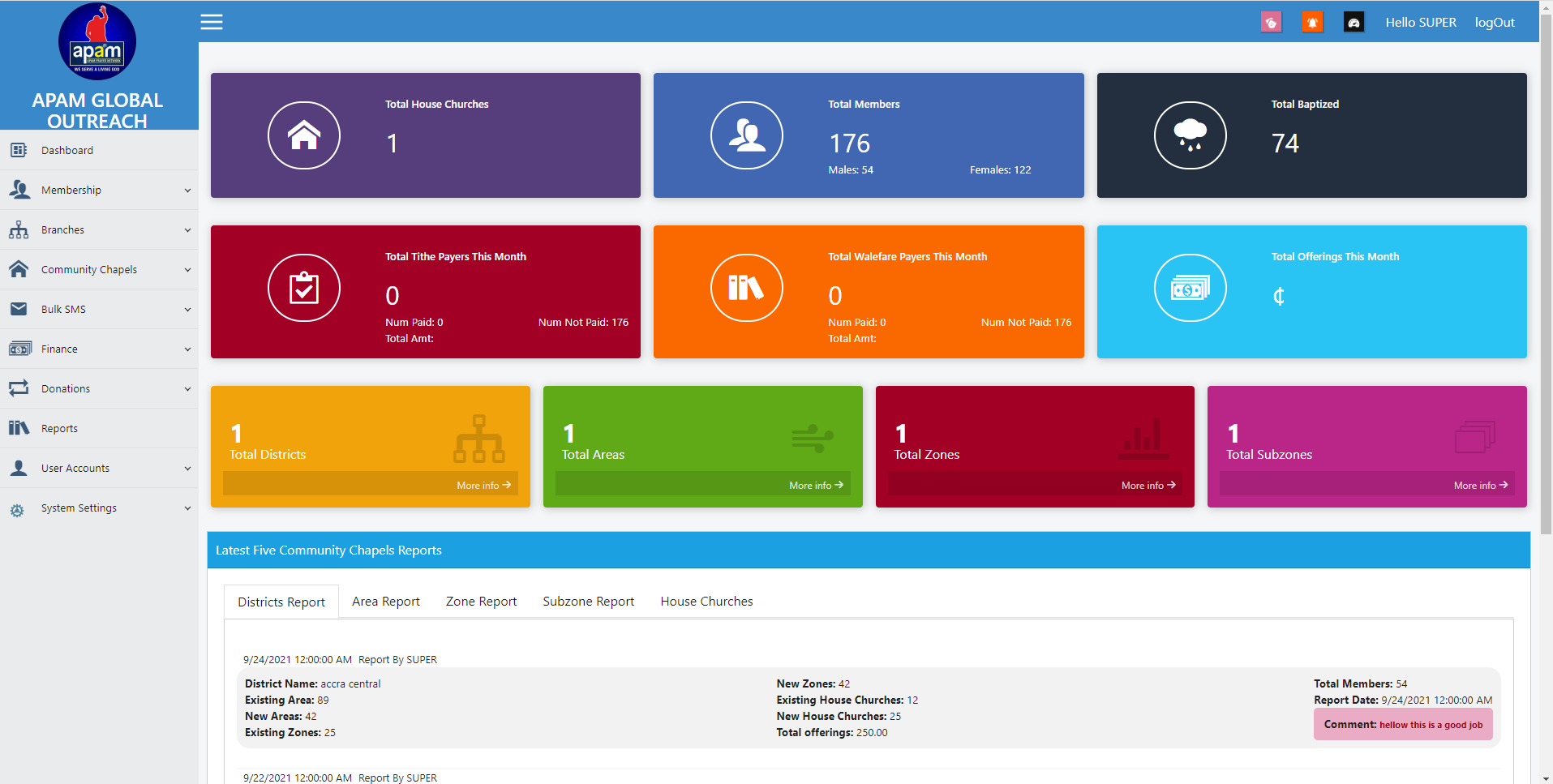Viewport: 1553px width, 784px height.
Task: Click the vertical page scrollbar
Action: 1546,276
